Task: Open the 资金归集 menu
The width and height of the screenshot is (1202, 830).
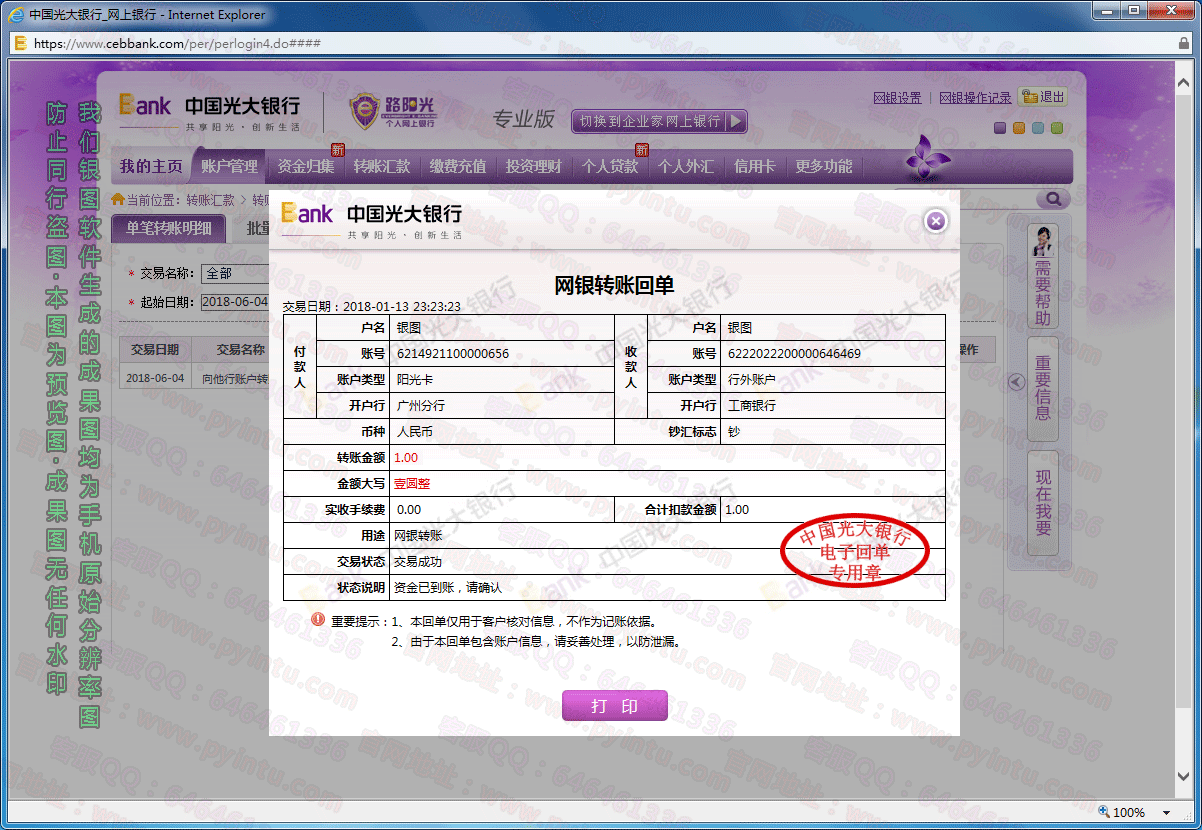Action: click(305, 166)
